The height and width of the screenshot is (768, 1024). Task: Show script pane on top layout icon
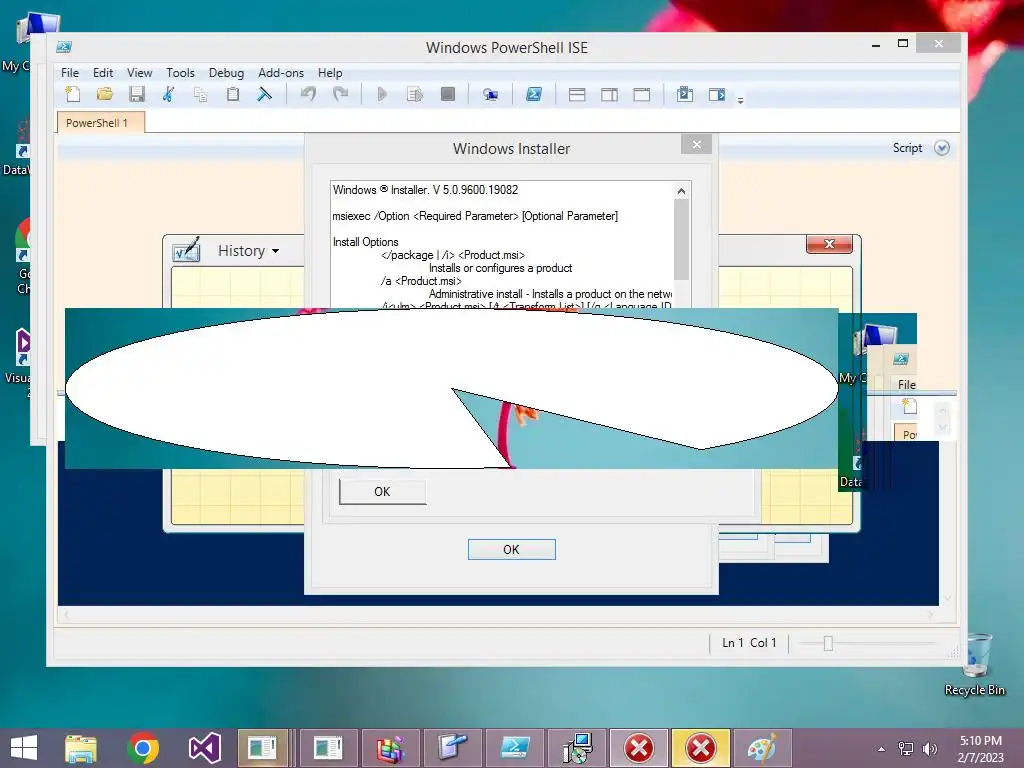[577, 95]
